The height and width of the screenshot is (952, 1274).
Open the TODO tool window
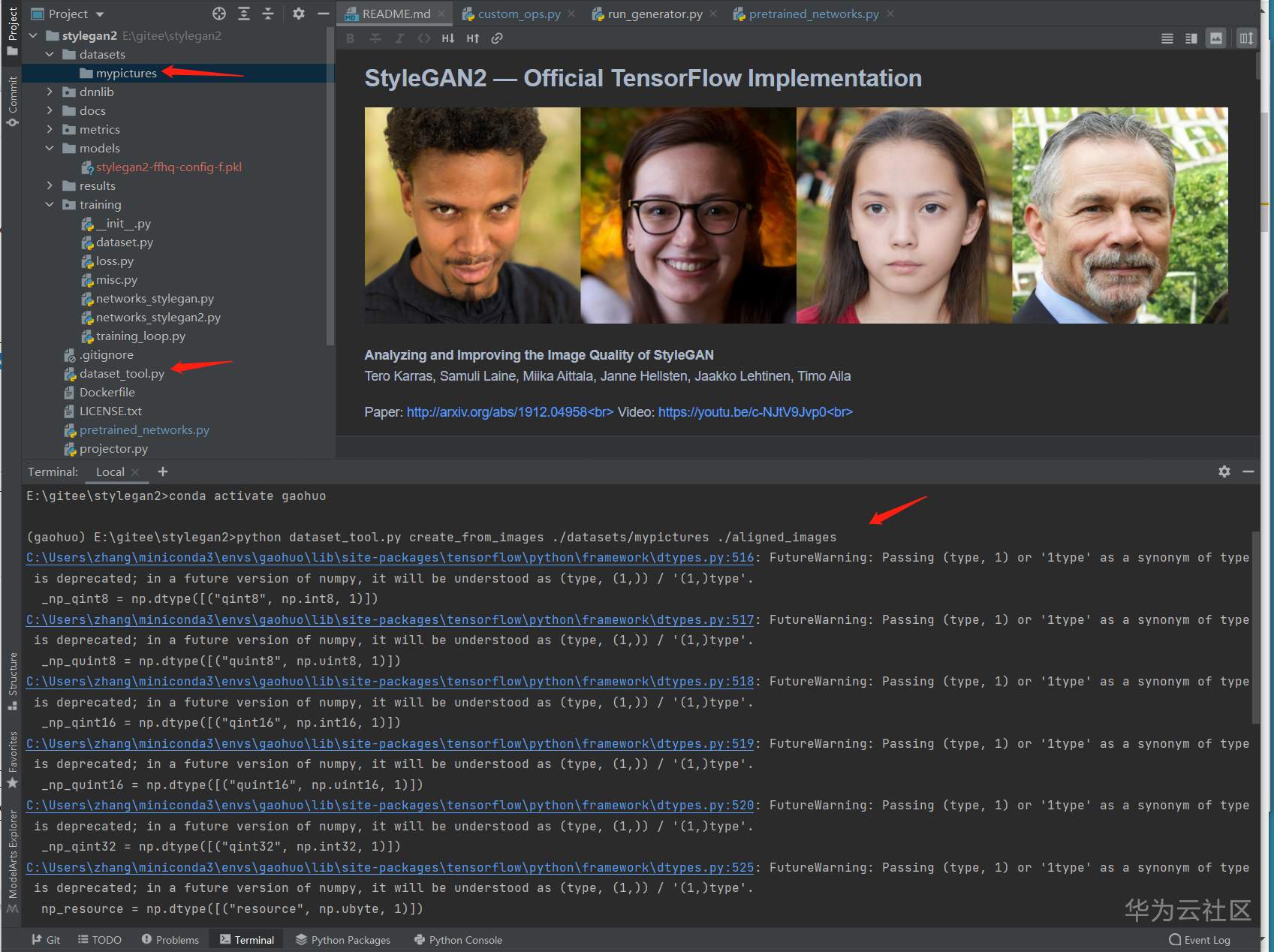(x=100, y=940)
